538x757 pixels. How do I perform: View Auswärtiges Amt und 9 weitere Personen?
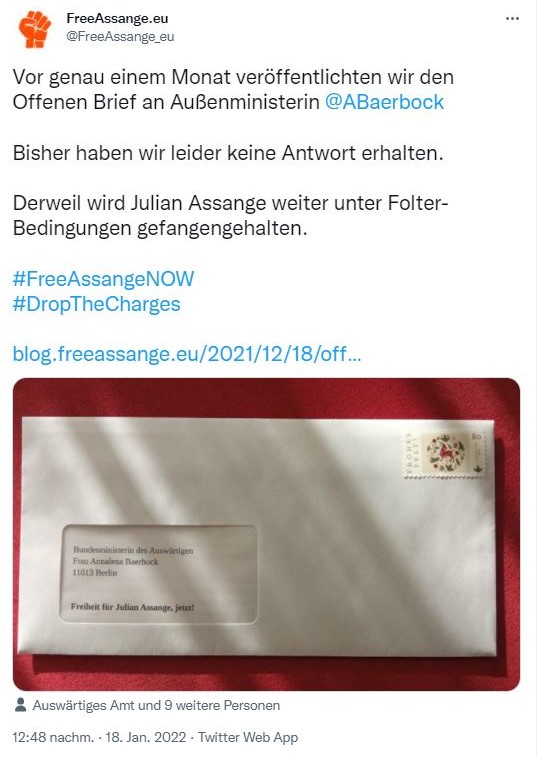(x=156, y=705)
